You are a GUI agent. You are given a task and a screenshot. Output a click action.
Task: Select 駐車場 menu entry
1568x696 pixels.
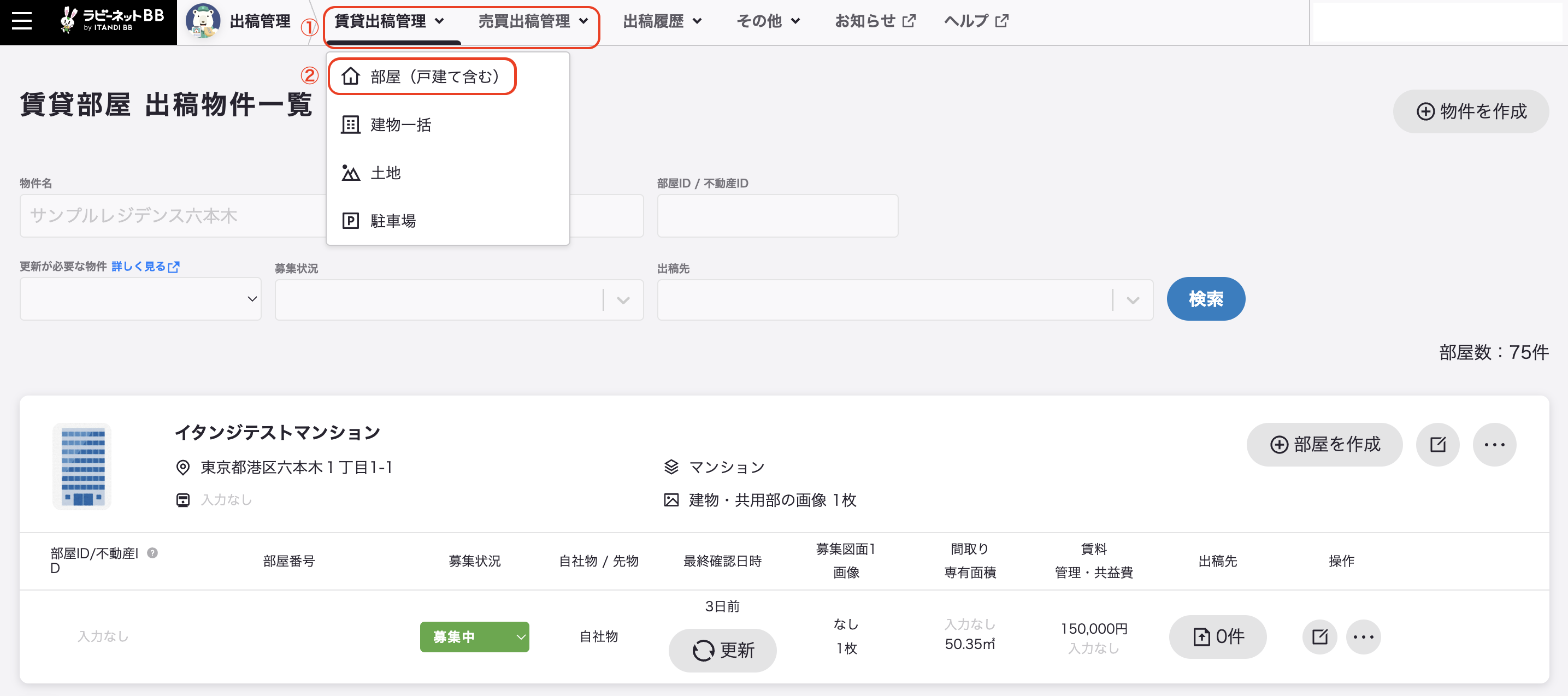(448, 221)
